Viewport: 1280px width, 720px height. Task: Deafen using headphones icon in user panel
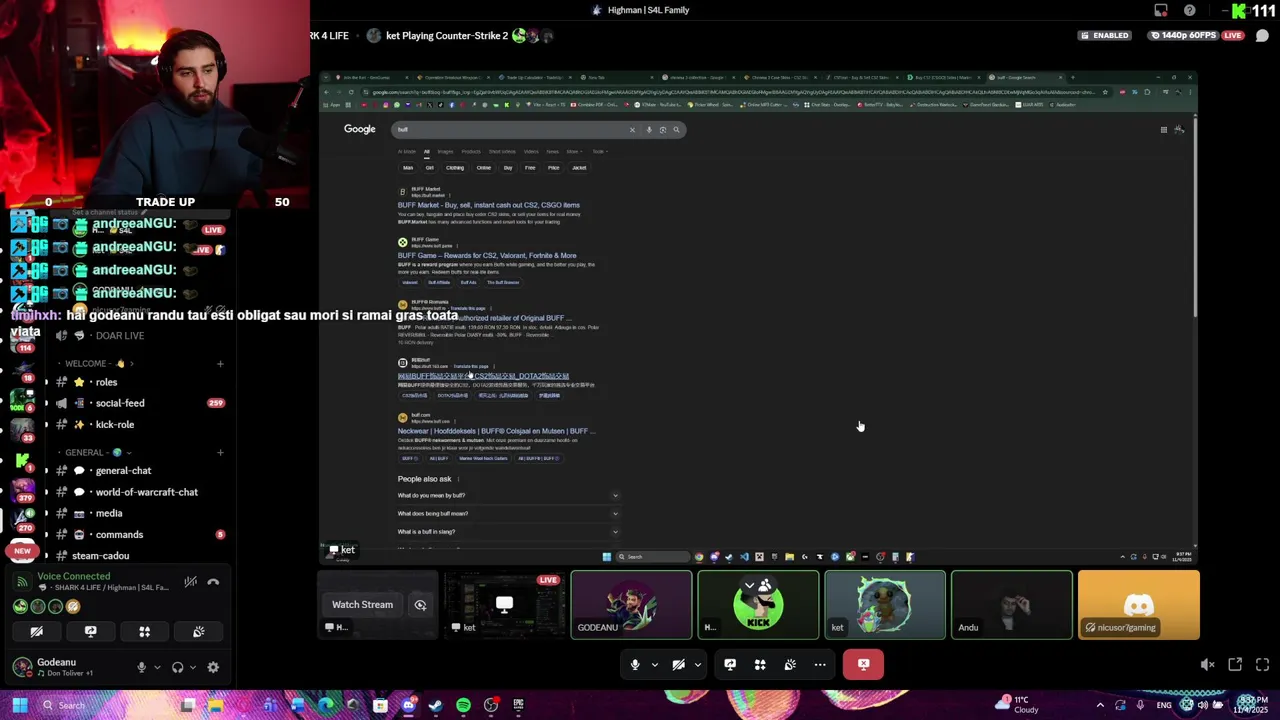click(177, 667)
